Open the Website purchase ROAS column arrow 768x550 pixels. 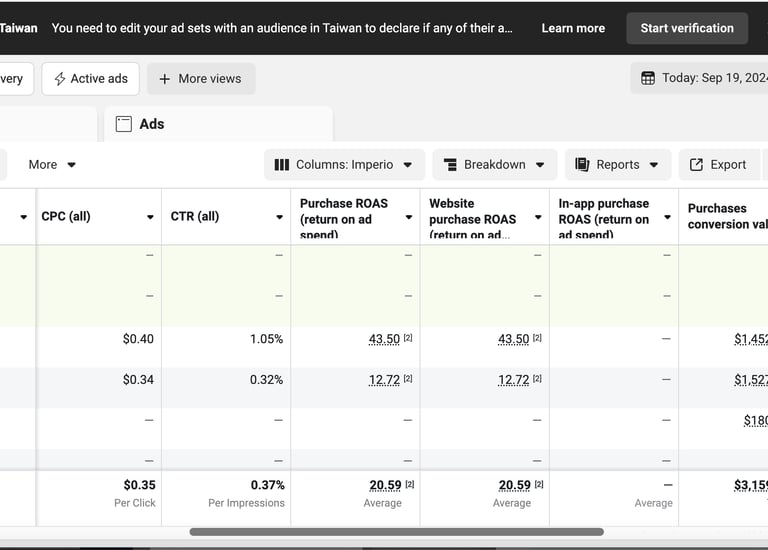538,217
